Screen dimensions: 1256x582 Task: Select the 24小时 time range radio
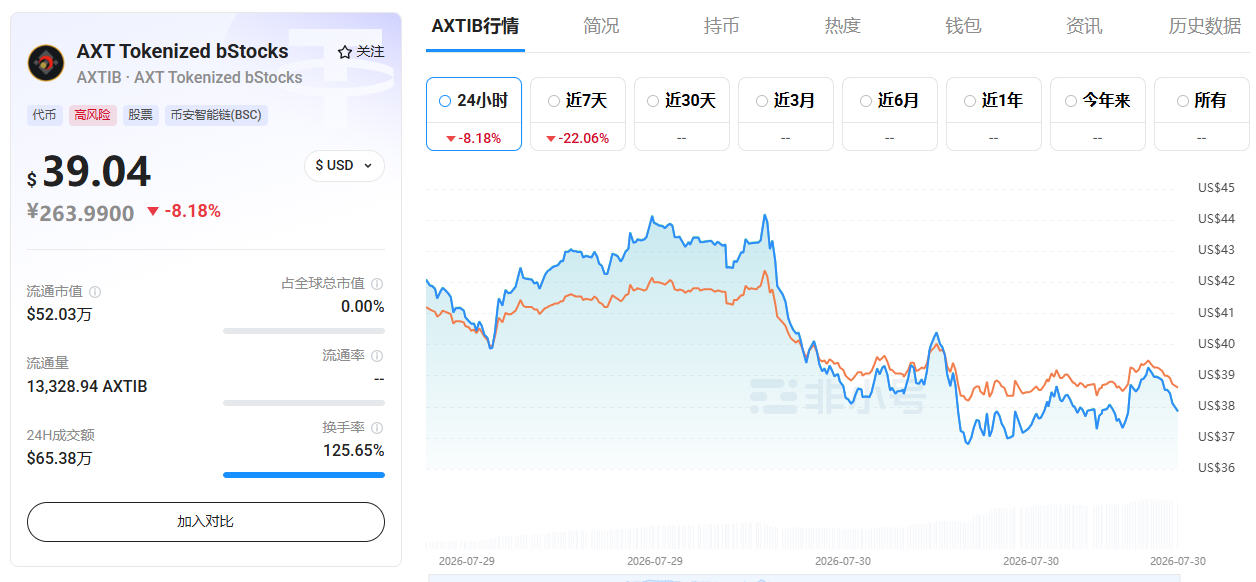[445, 101]
